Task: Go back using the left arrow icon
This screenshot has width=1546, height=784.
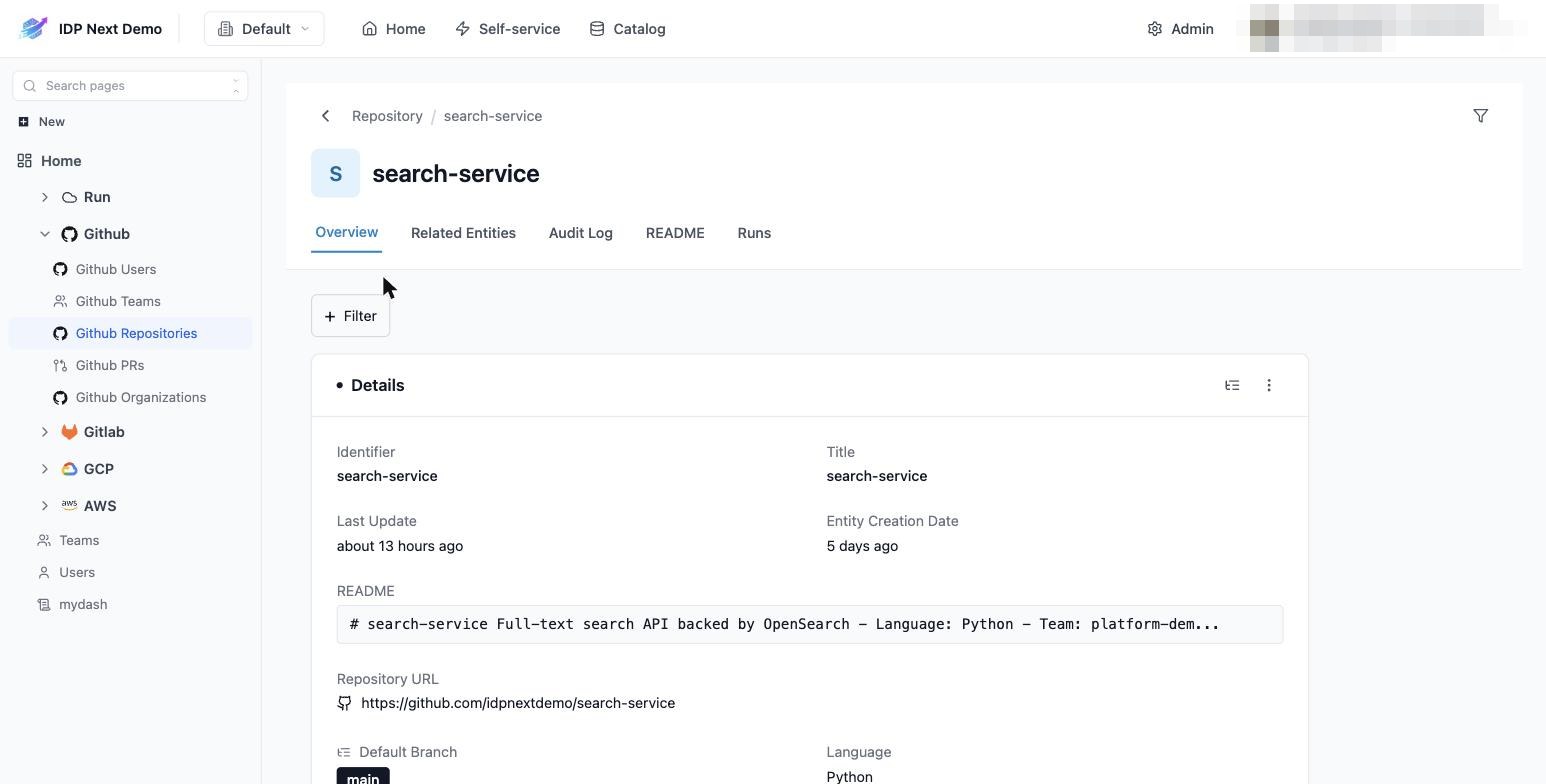Action: pyautogui.click(x=325, y=116)
